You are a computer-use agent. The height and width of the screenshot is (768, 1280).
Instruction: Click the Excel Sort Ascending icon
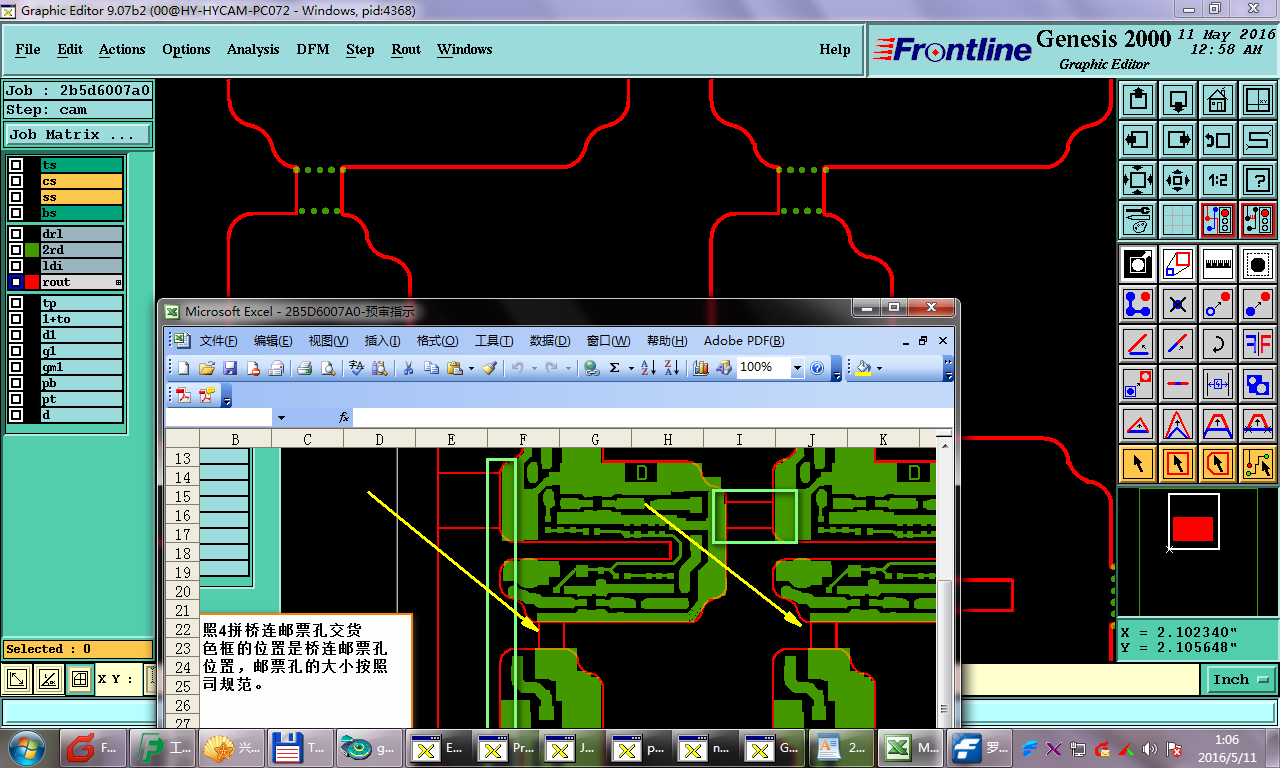tap(647, 368)
